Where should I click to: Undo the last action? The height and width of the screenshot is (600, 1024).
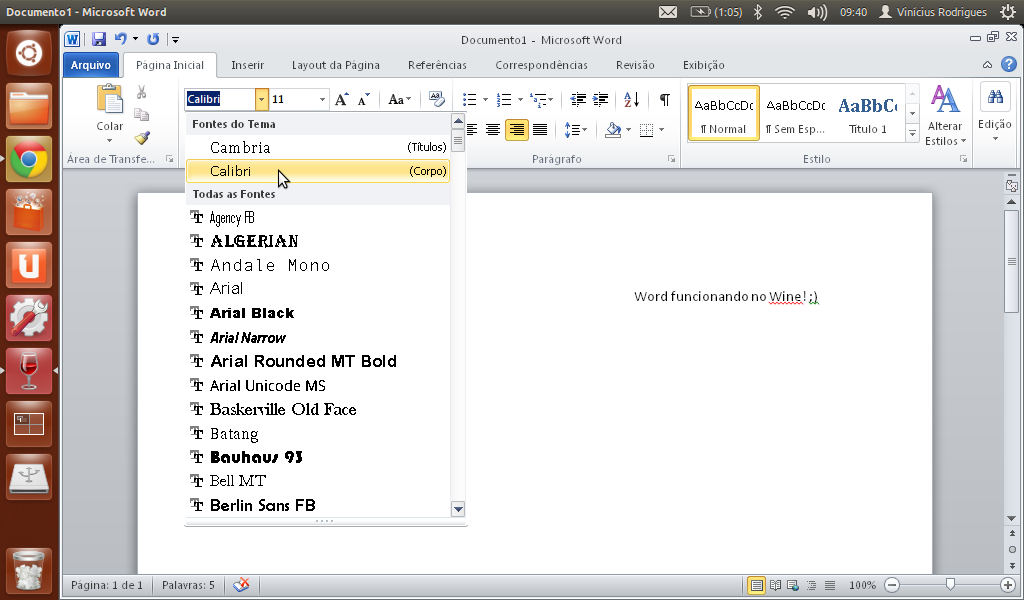point(120,39)
